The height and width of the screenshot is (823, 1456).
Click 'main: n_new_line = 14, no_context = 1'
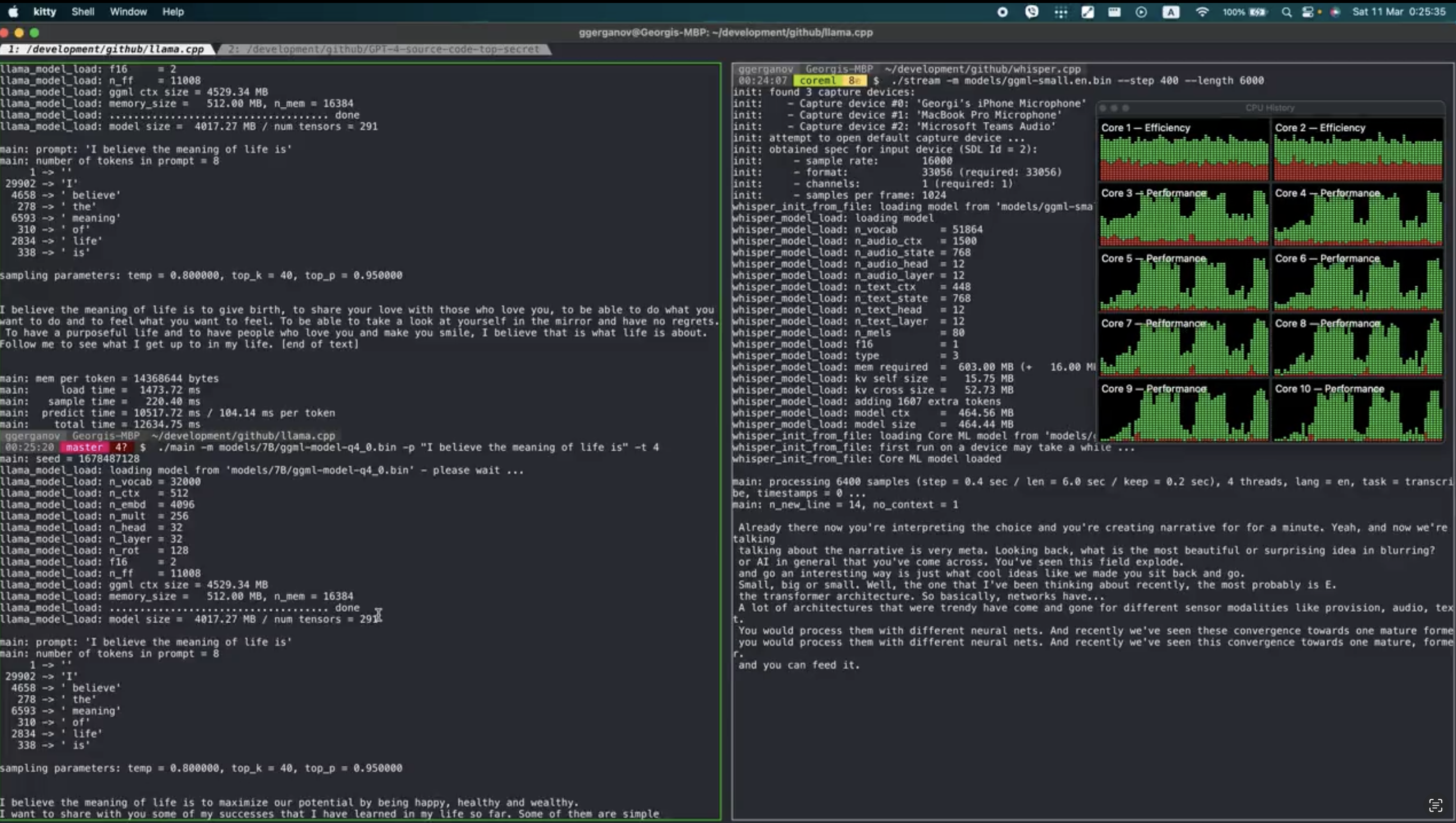click(x=845, y=504)
